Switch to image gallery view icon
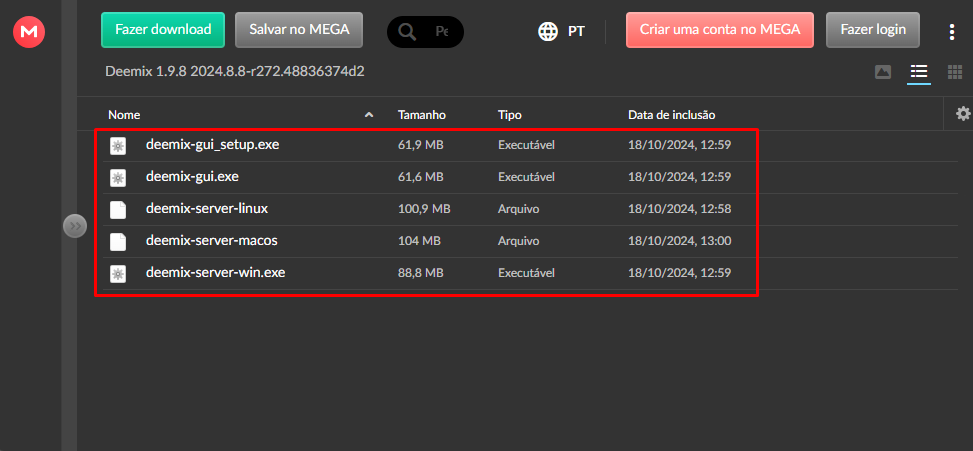973x451 pixels. (x=883, y=72)
